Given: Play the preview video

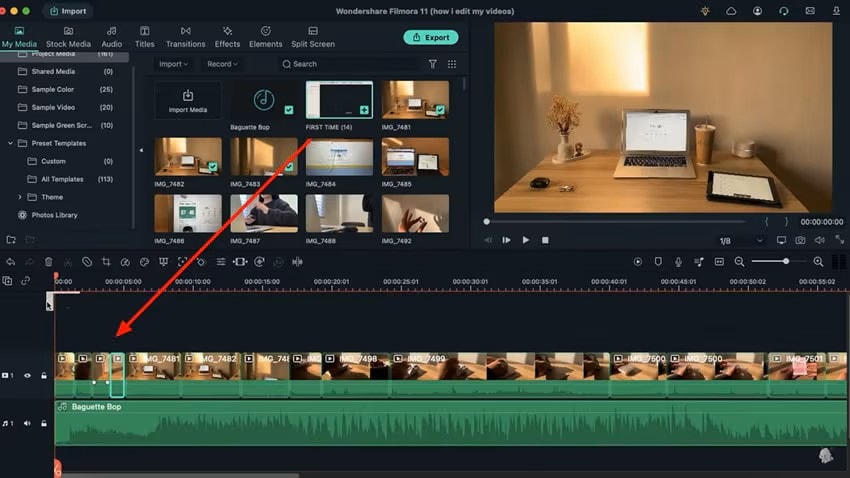Looking at the screenshot, I should pos(525,240).
